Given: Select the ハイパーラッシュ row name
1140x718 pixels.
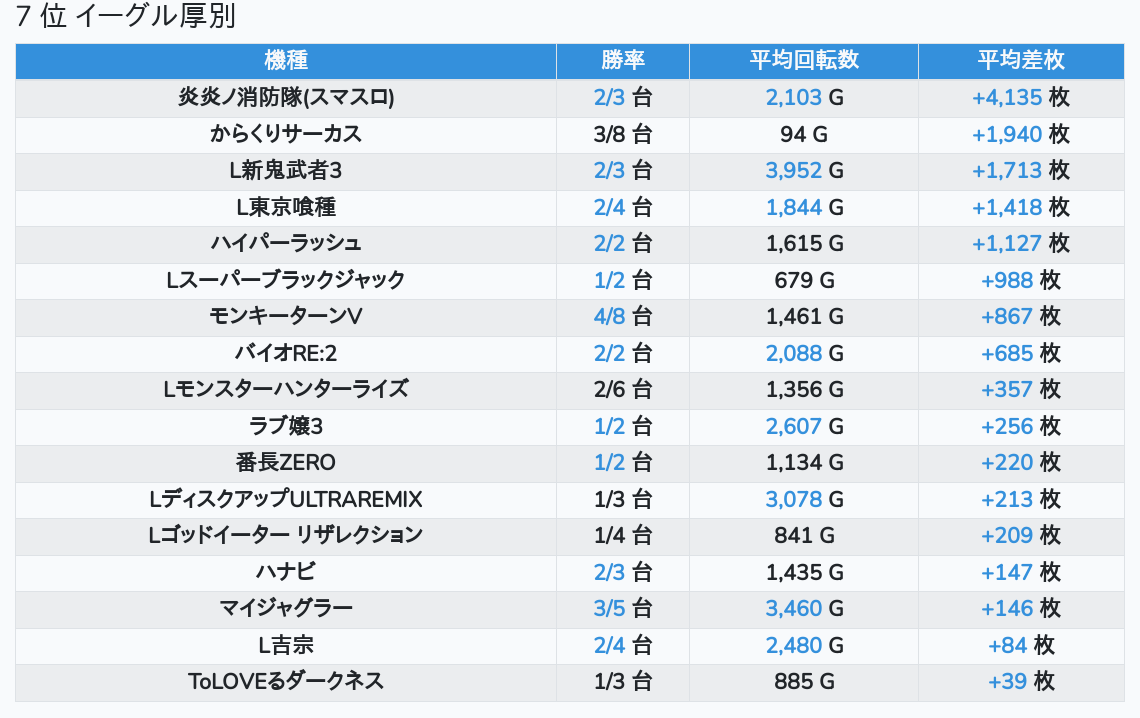Looking at the screenshot, I should point(286,243).
